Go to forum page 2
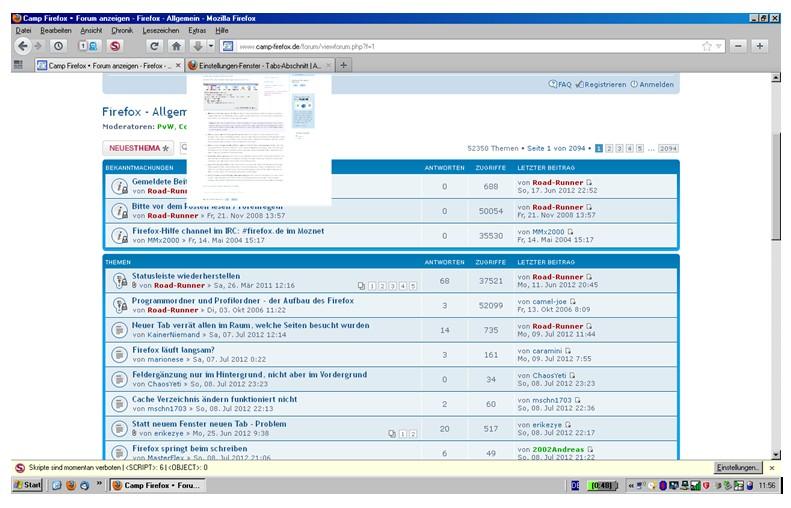Image resolution: width=791 pixels, height=508 pixels. point(609,148)
